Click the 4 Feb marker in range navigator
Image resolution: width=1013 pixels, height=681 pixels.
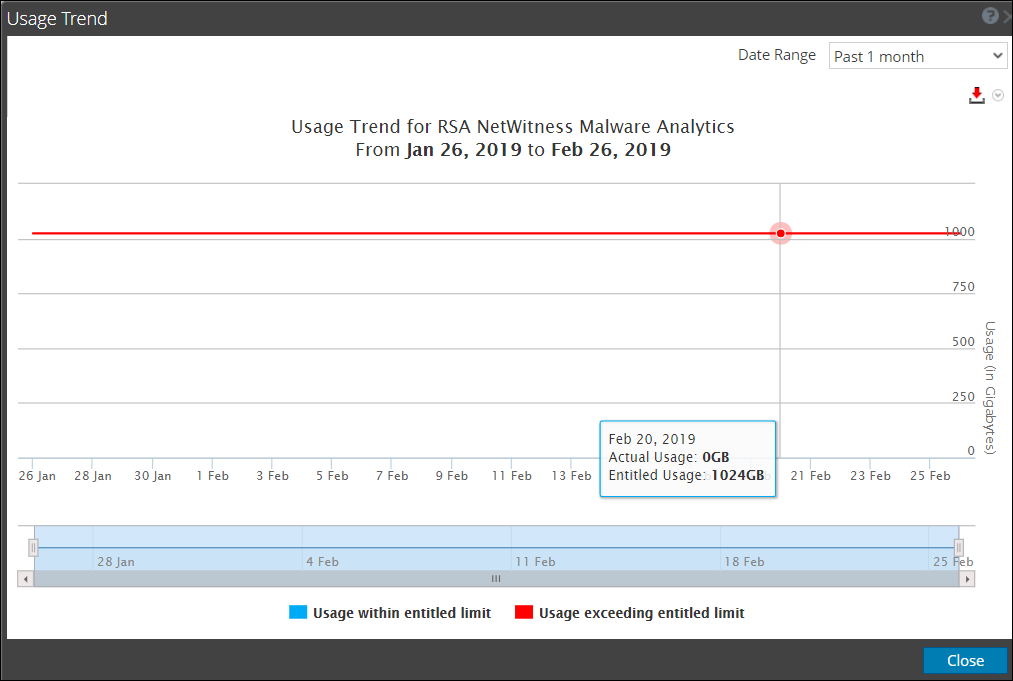(x=322, y=562)
